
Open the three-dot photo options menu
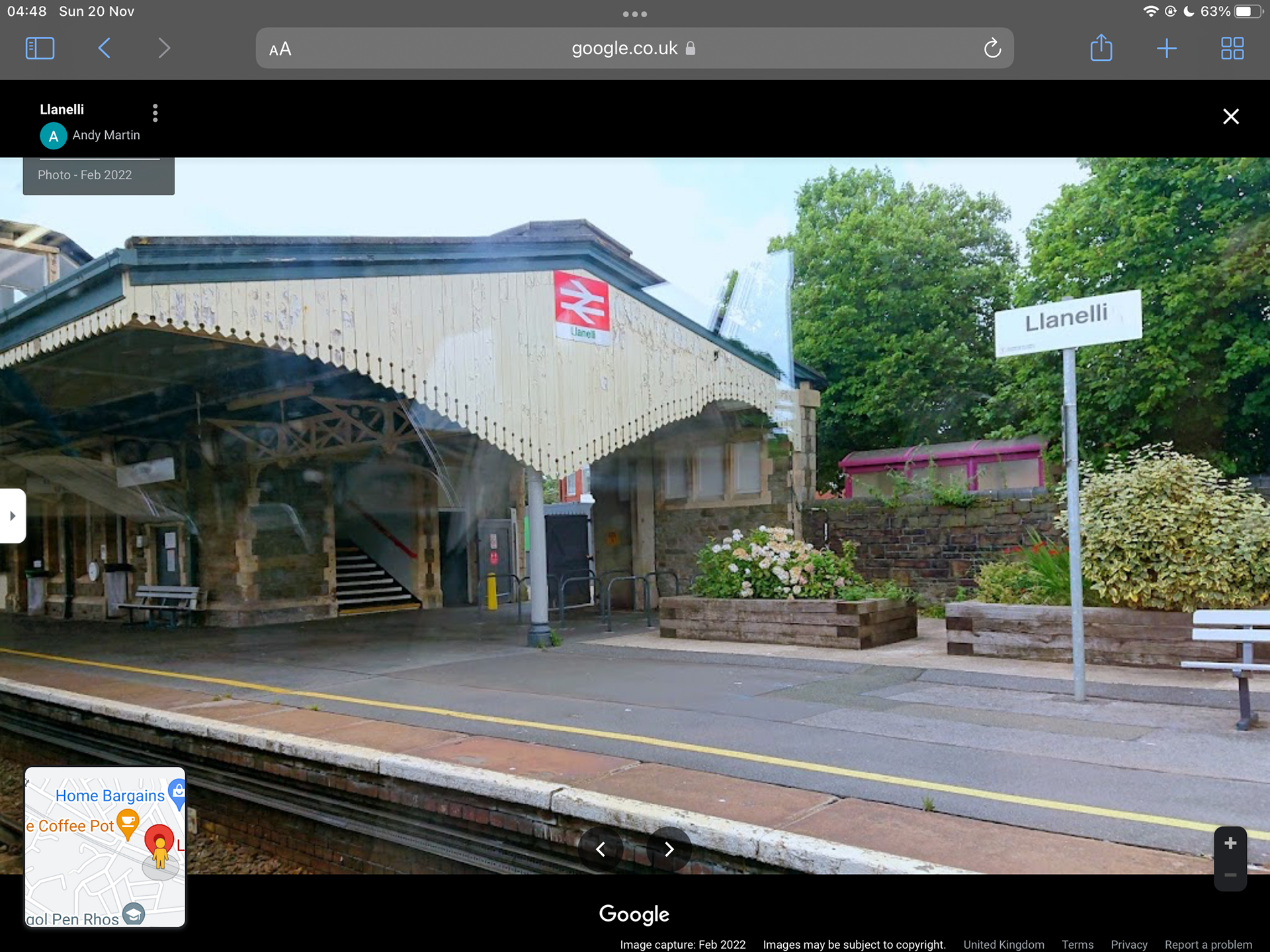click(155, 113)
